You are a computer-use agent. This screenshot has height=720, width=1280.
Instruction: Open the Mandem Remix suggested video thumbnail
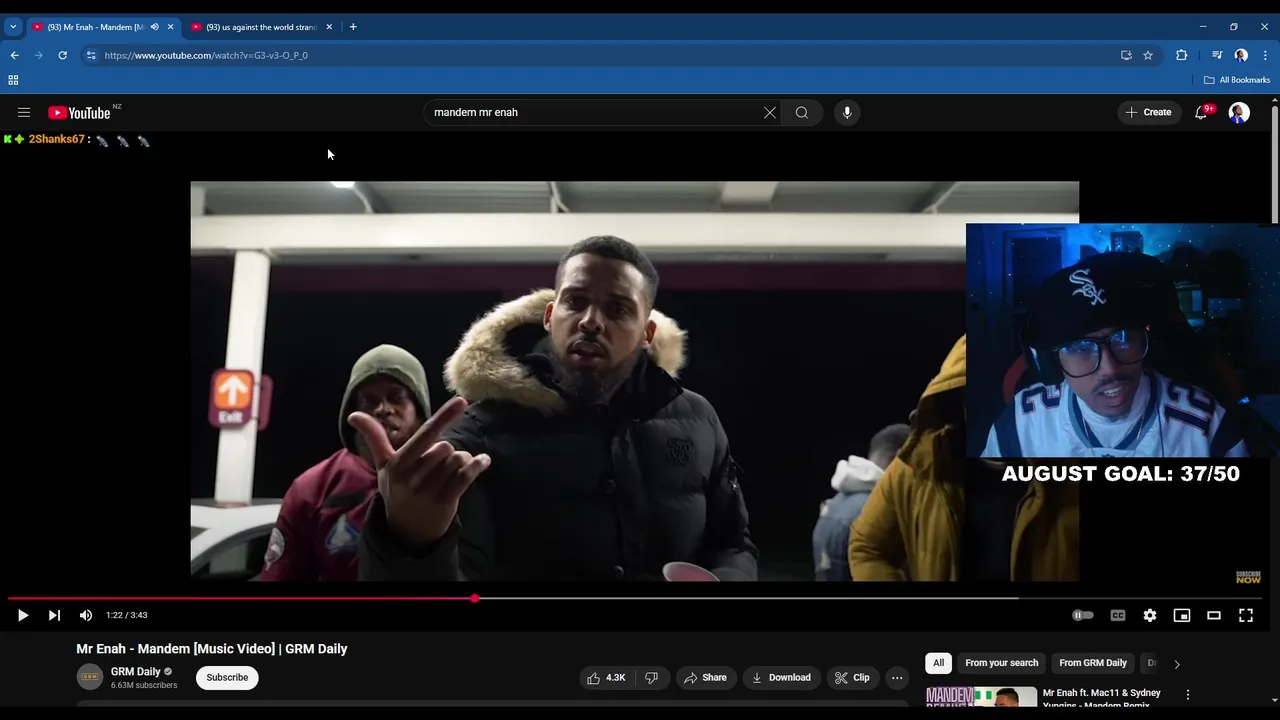(981, 697)
